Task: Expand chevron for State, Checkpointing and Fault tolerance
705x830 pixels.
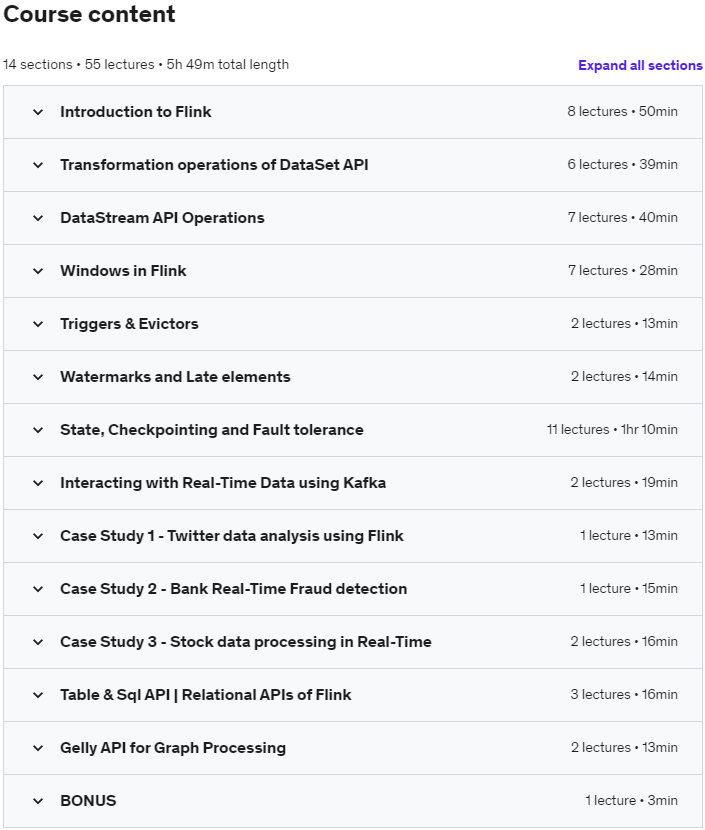Action: (x=38, y=430)
